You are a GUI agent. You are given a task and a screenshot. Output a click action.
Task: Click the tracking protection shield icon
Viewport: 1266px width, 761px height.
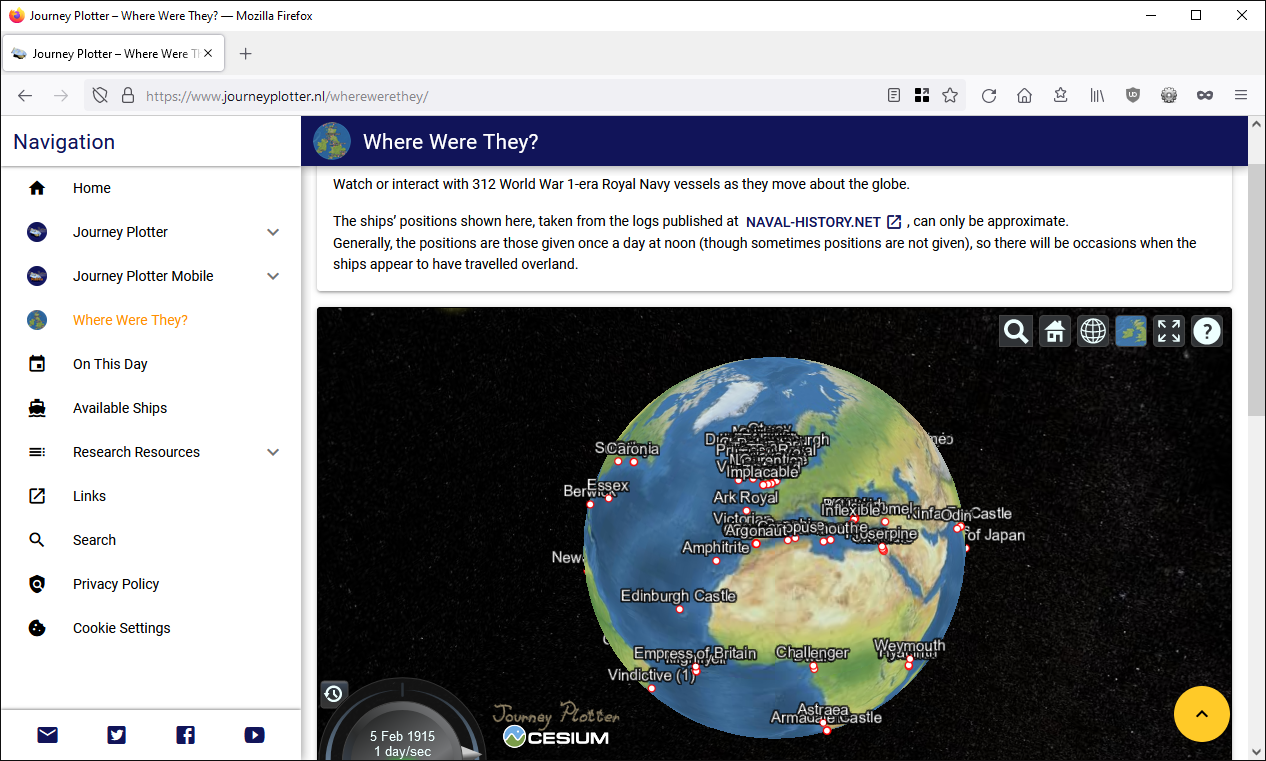[100, 95]
